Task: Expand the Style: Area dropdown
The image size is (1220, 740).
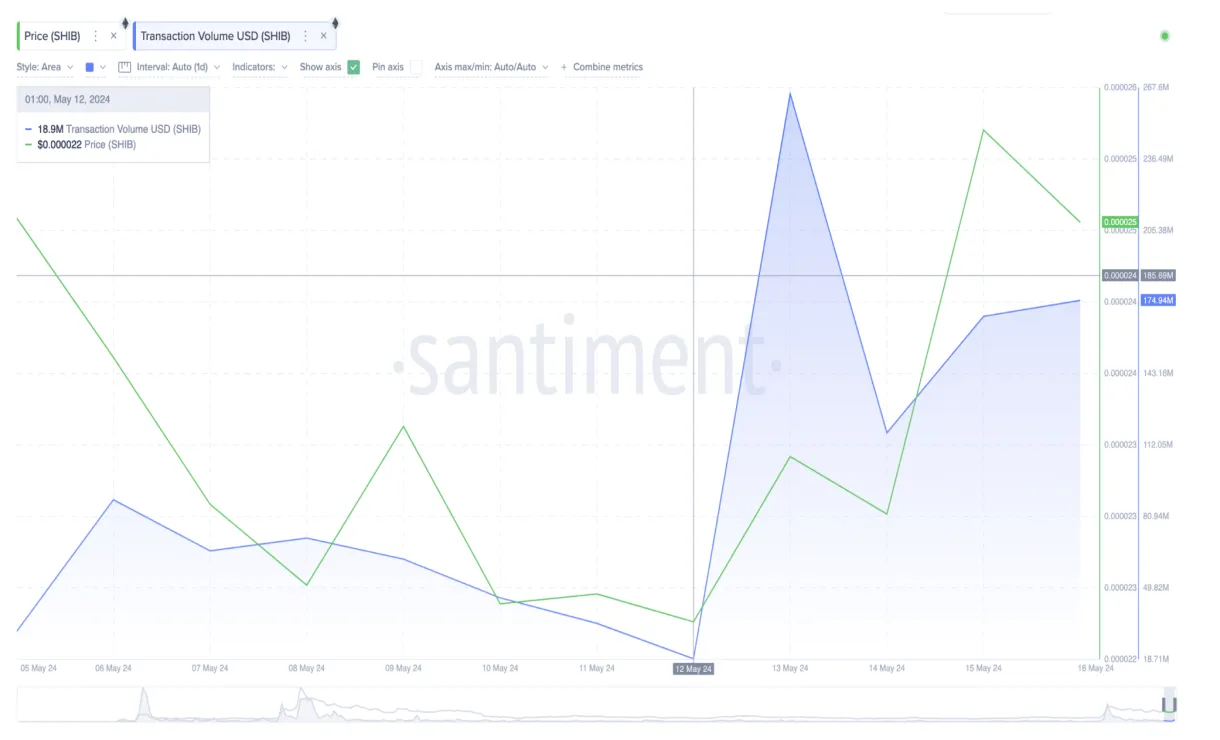Action: 44,67
